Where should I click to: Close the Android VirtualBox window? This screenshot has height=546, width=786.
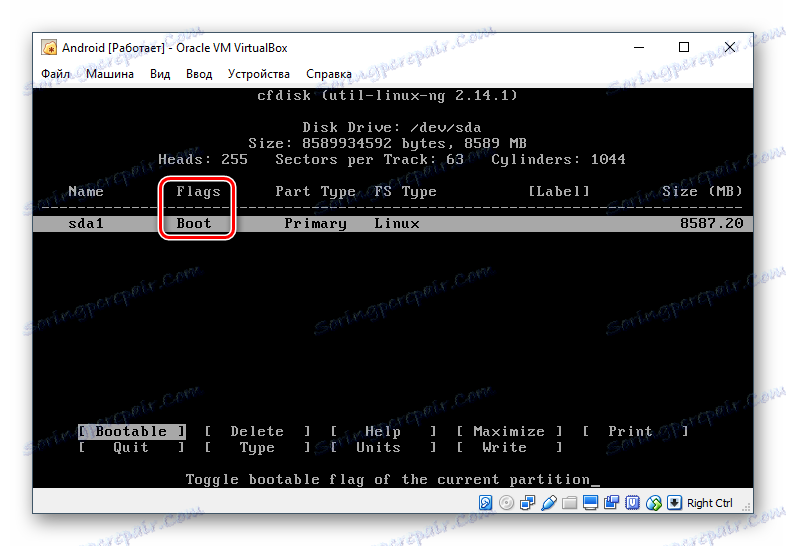730,47
